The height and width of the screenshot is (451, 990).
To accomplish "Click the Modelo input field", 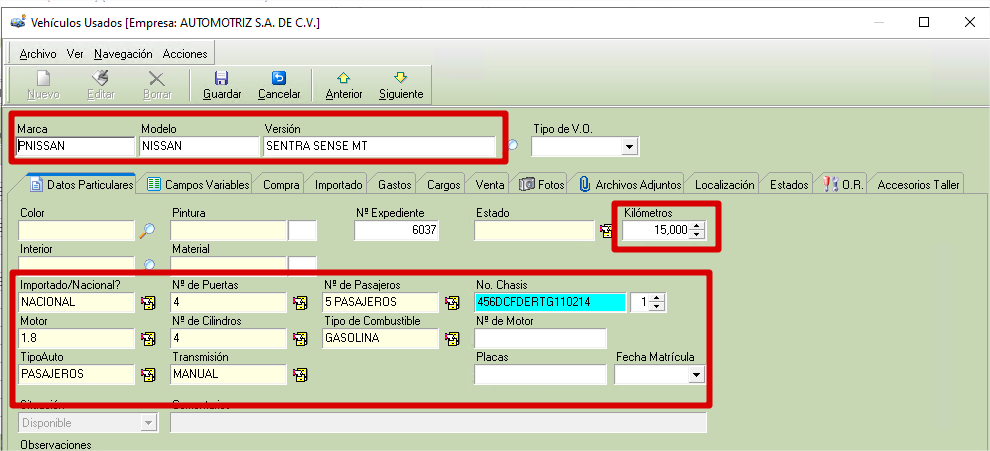I will tap(199, 146).
